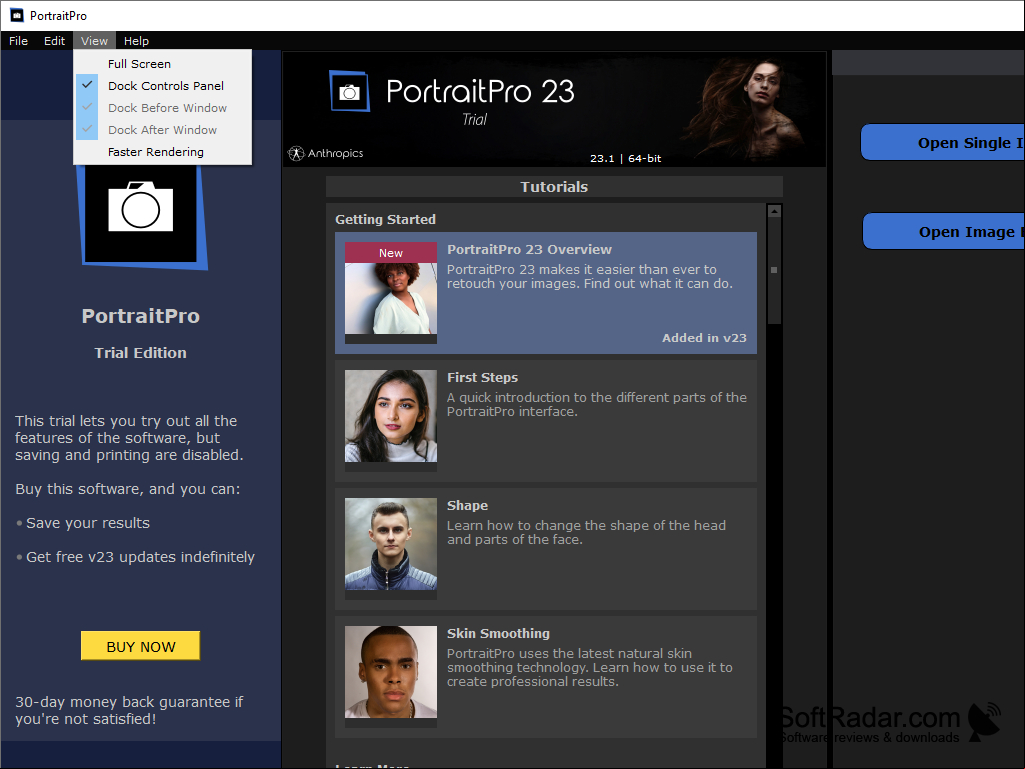Screen dimensions: 1025x769
Task: Click the '23.1 | 64-bit' version text
Action: coord(626,158)
